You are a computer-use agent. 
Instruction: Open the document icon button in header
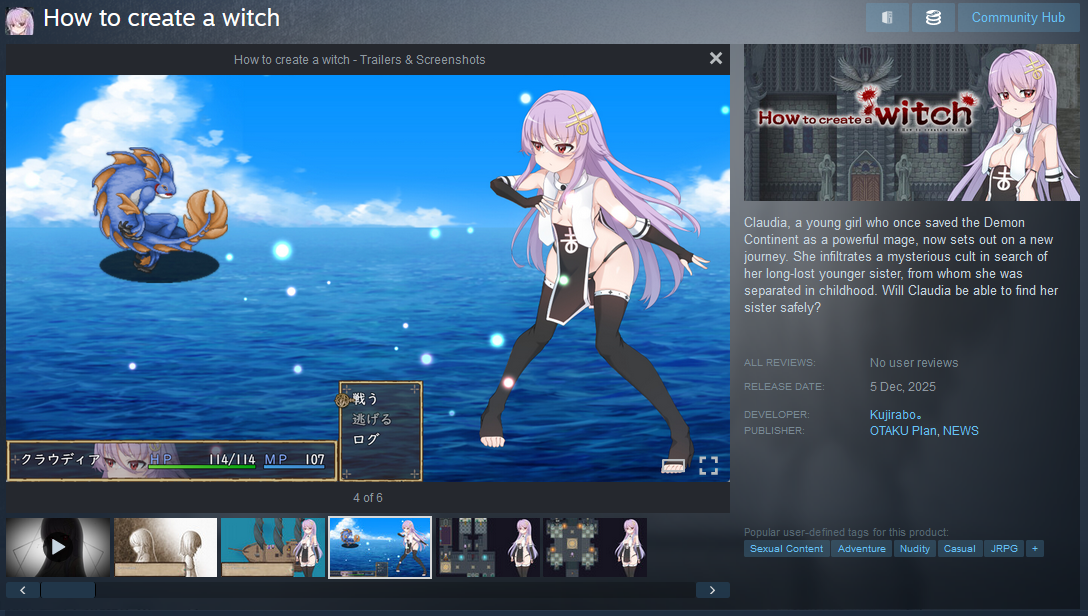coord(887,17)
